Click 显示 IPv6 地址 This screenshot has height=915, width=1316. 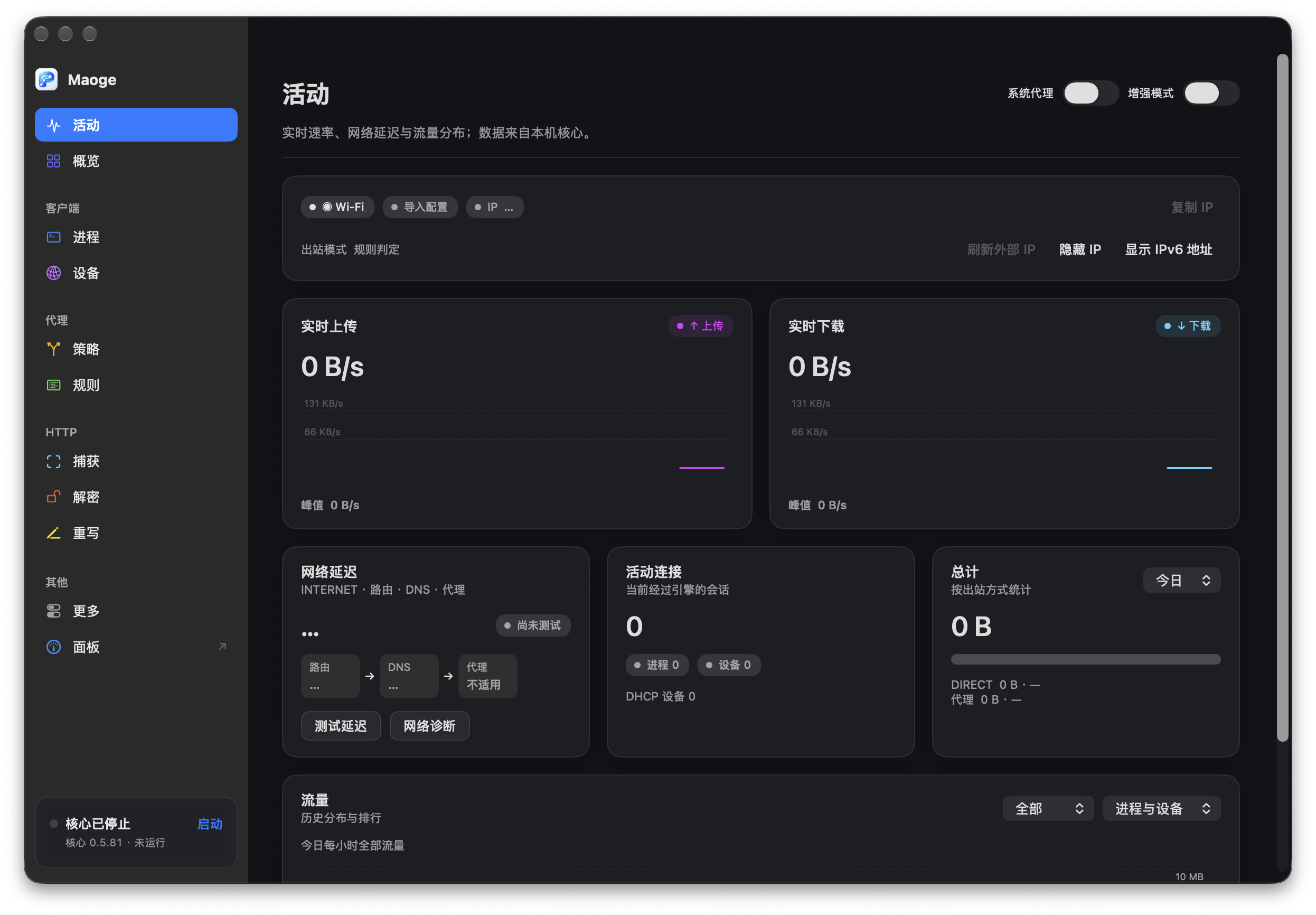pos(1168,249)
